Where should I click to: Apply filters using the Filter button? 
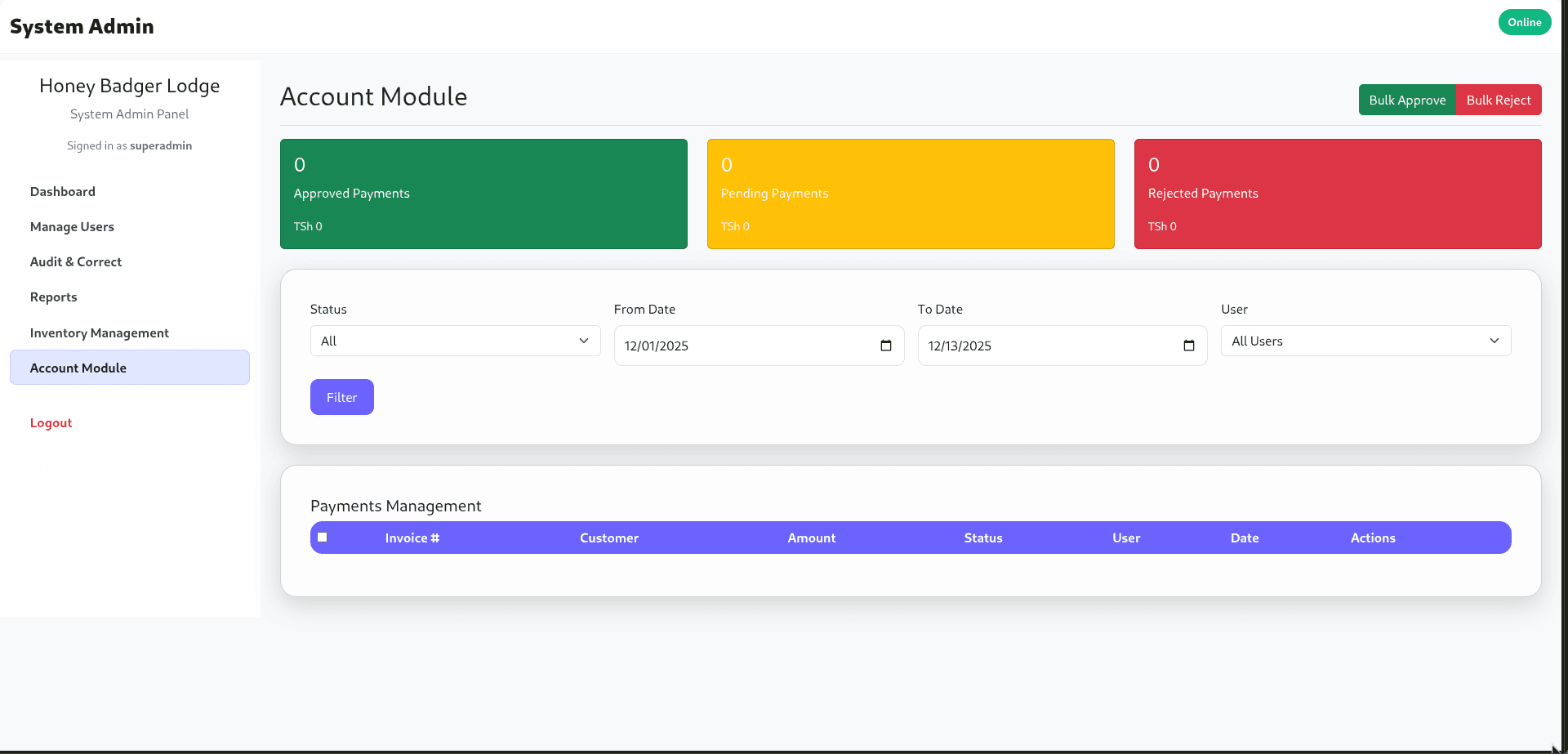(x=341, y=396)
